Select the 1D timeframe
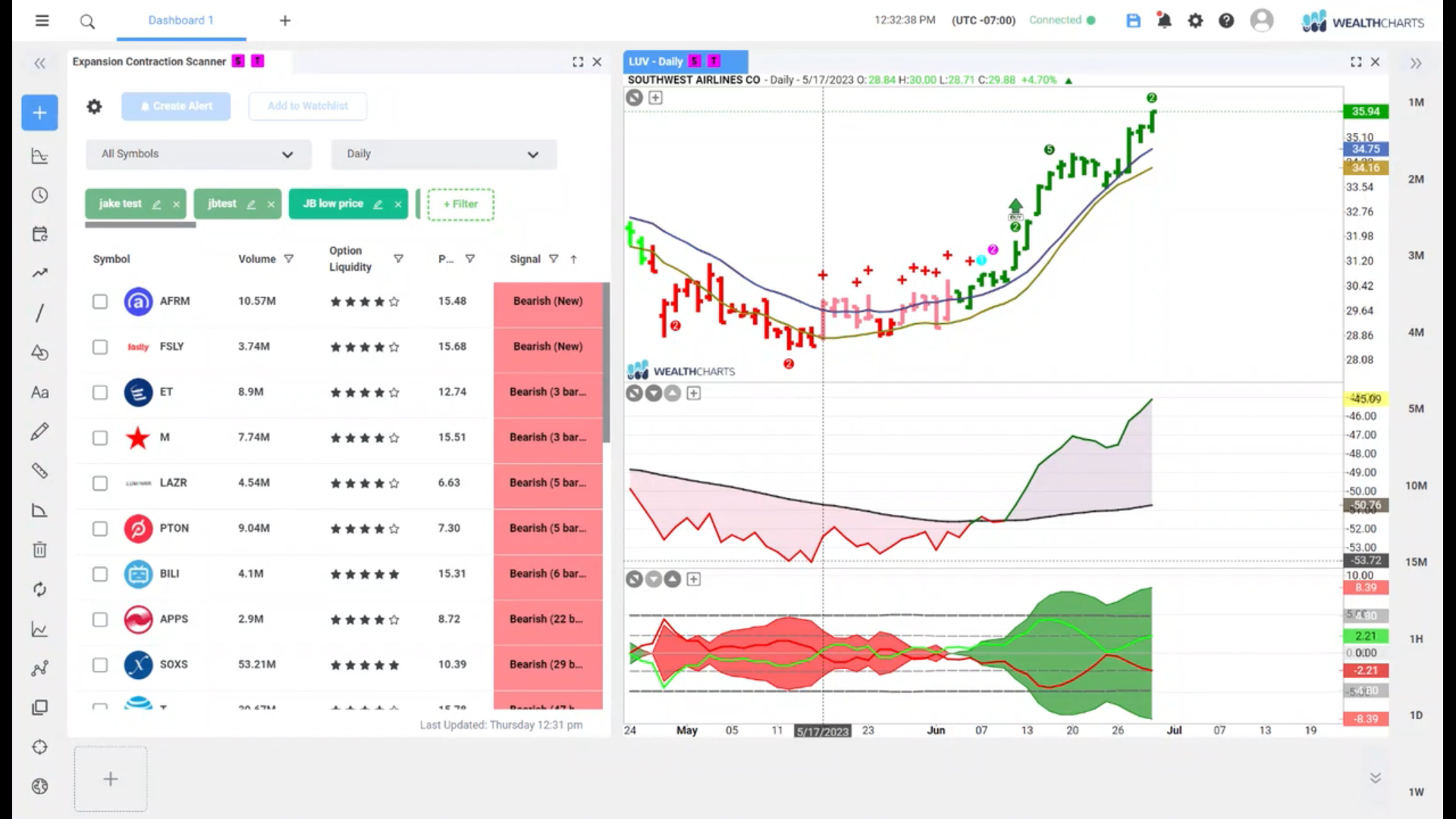The image size is (1456, 819). pyautogui.click(x=1416, y=715)
